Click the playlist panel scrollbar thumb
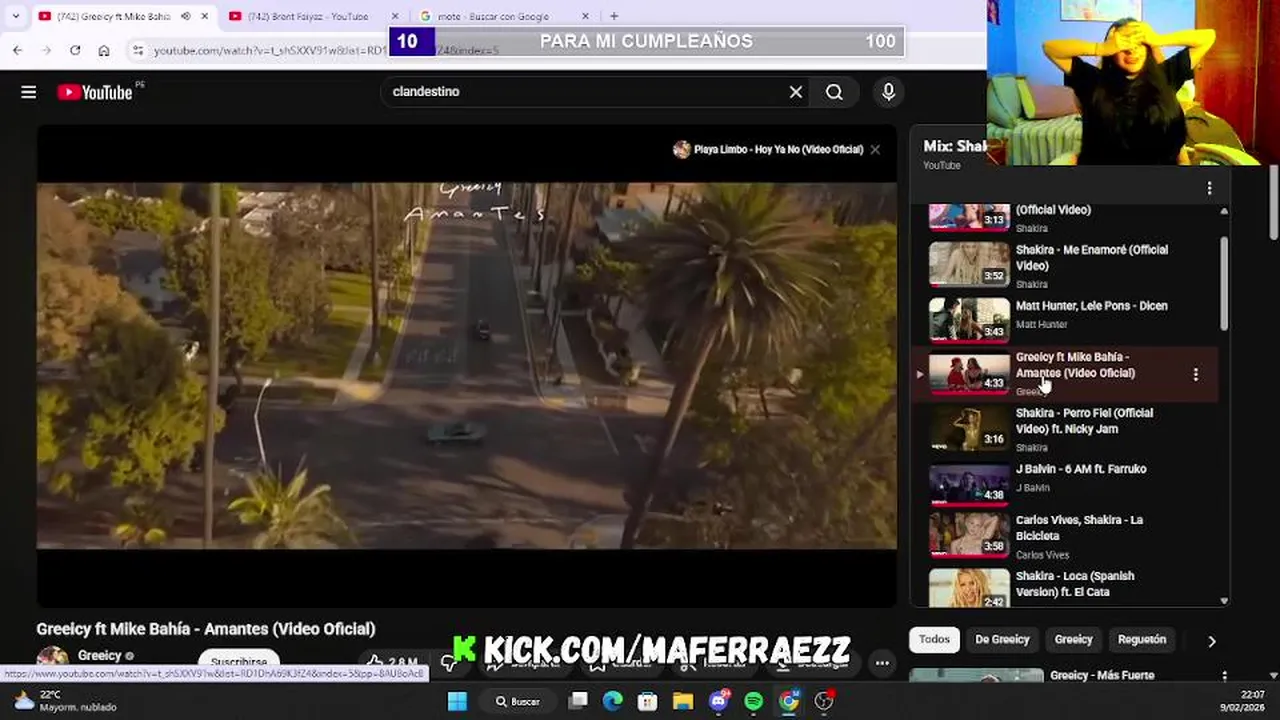The image size is (1280, 720). 1224,283
